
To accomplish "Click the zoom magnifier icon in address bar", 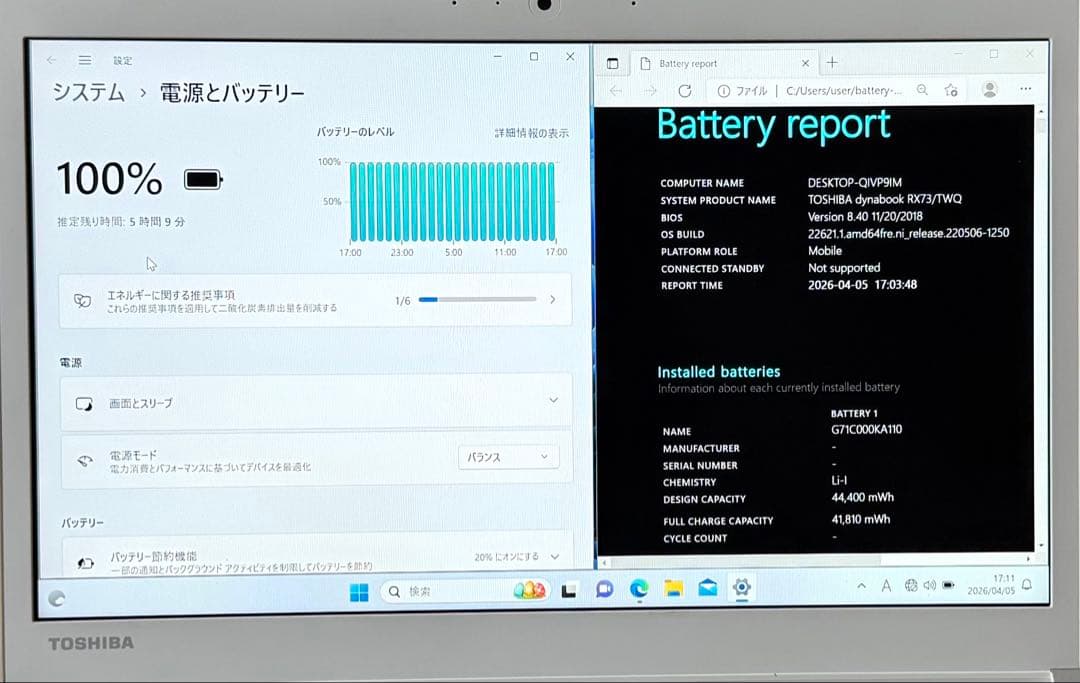I will [922, 90].
